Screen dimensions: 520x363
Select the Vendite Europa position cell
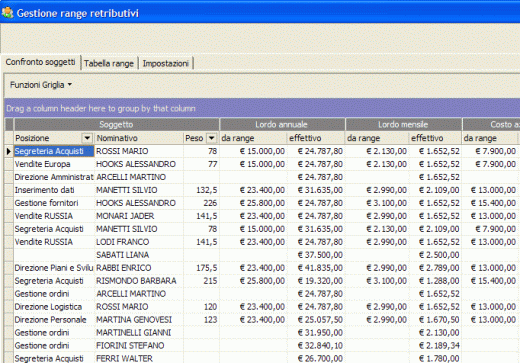(54, 164)
